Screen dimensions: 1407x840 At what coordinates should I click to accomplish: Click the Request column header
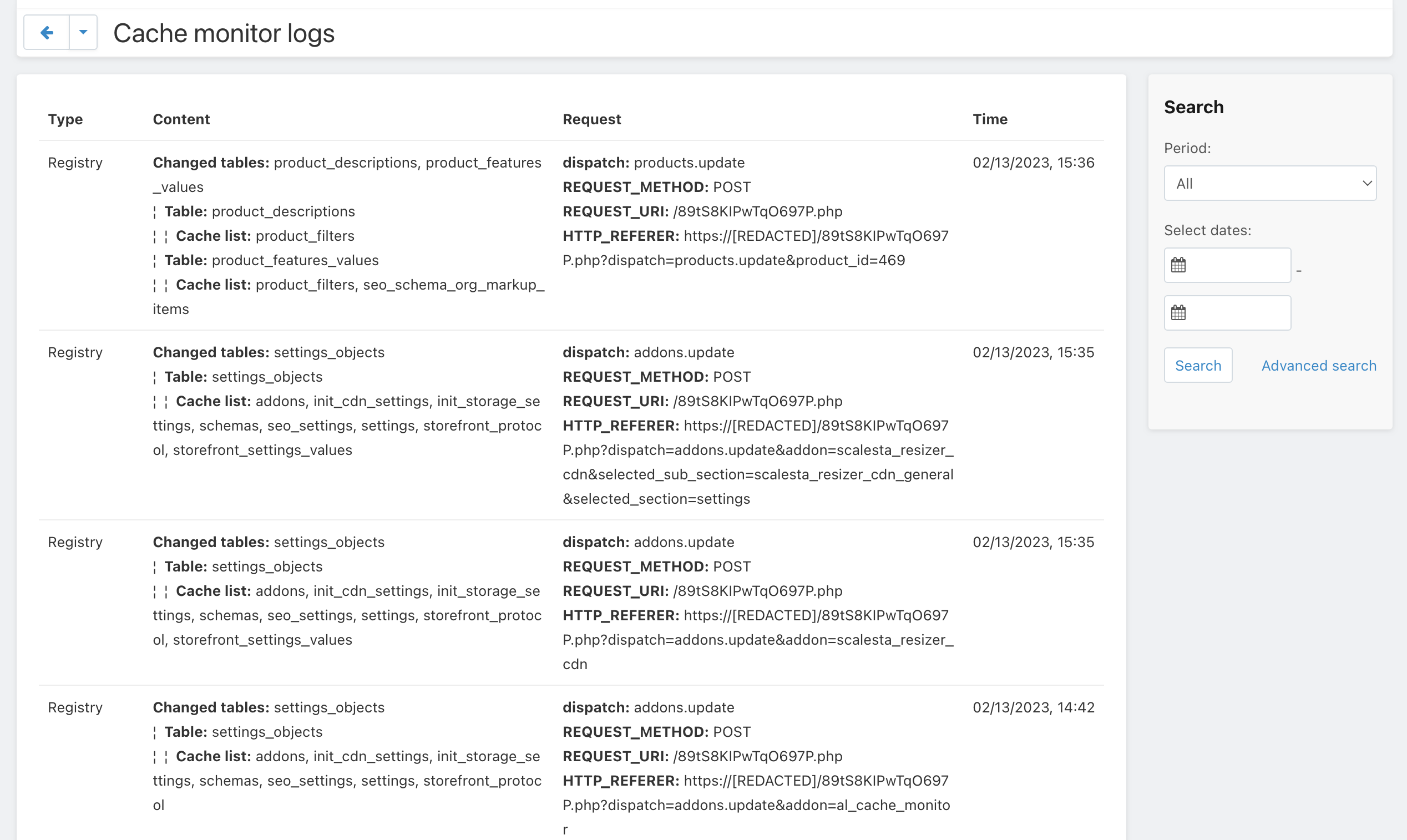[591, 119]
